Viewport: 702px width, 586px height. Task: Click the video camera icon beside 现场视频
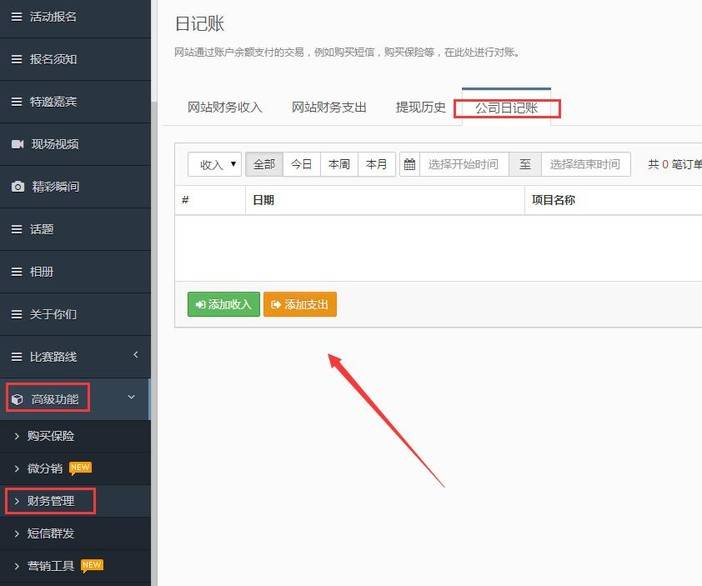17,144
